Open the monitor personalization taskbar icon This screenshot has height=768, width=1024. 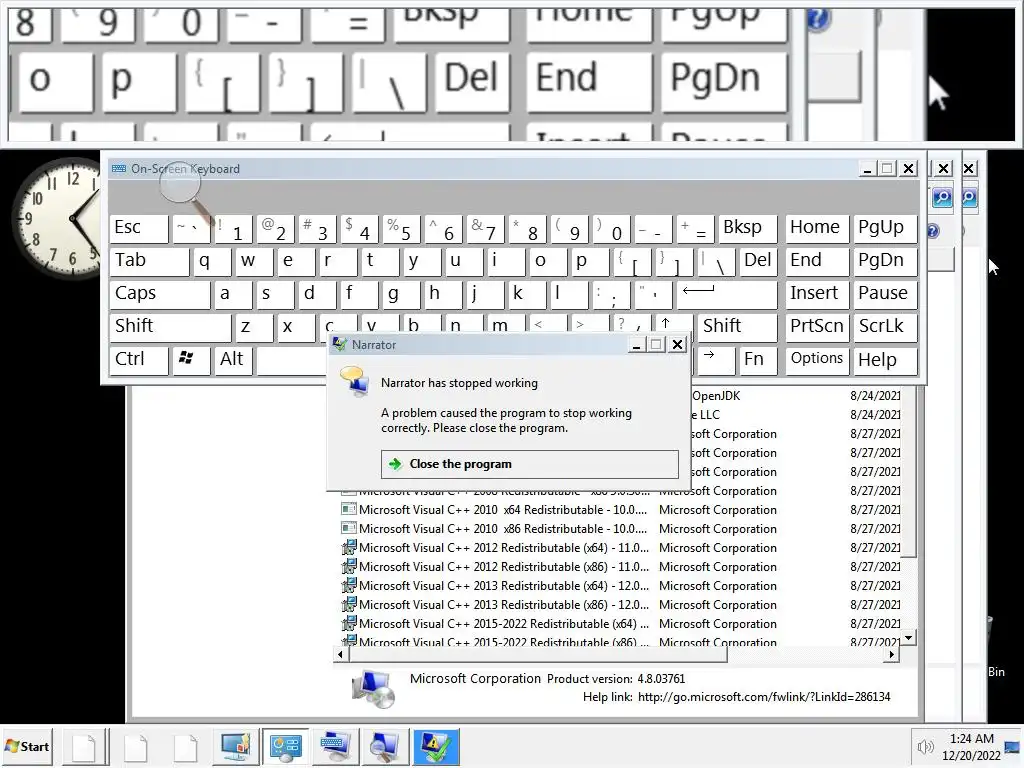235,746
